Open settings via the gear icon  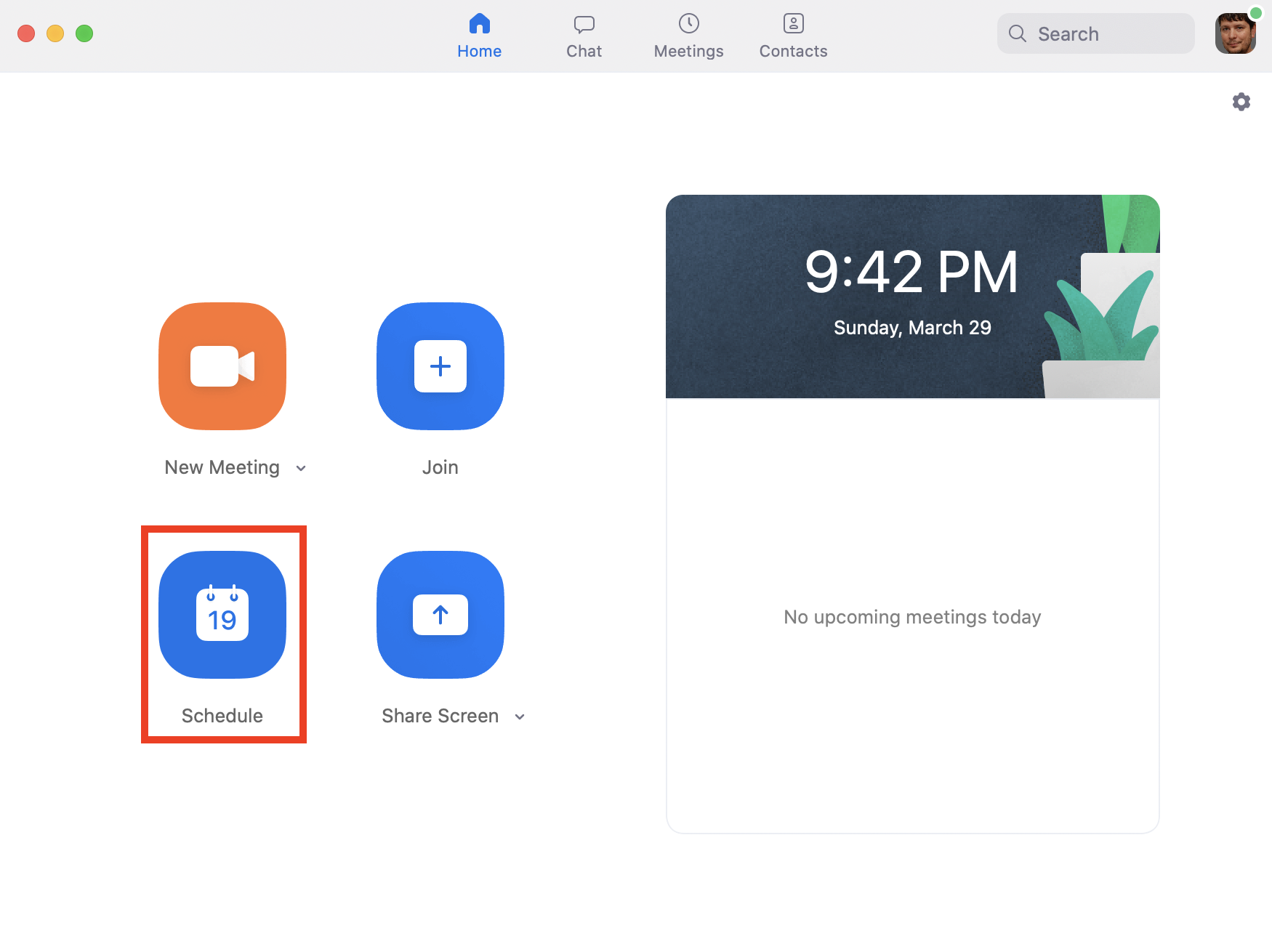pyautogui.click(x=1241, y=102)
